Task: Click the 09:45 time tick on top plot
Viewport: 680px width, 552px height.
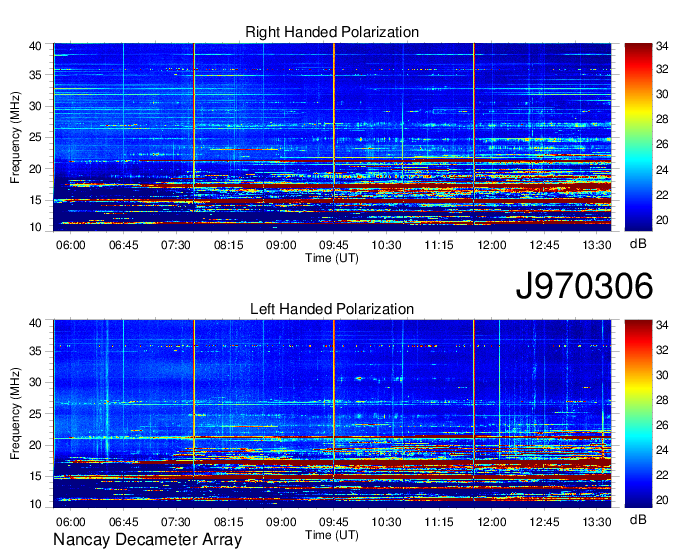Action: [x=333, y=245]
